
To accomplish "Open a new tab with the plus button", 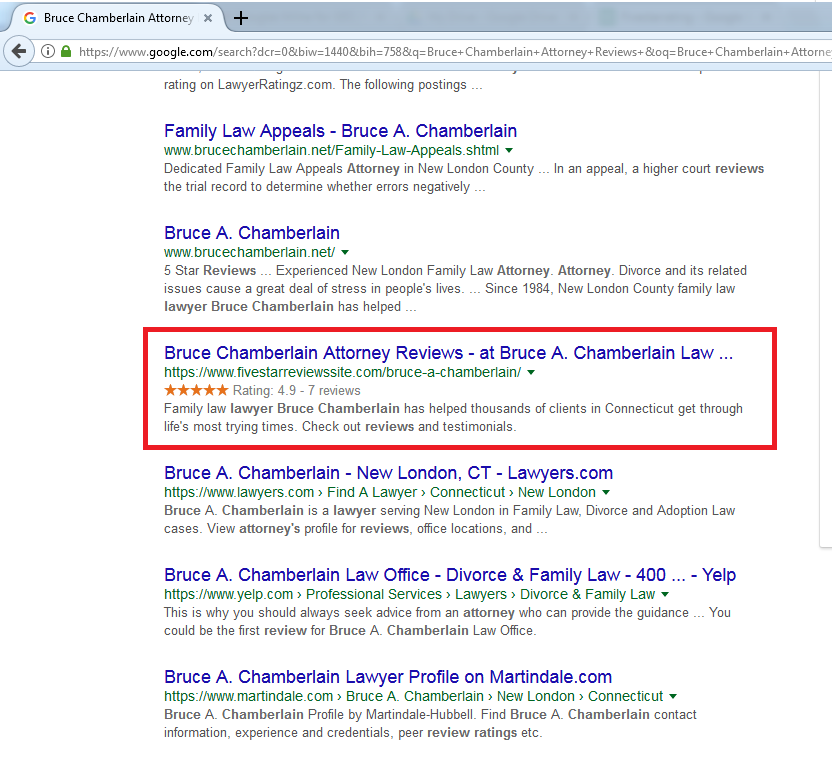I will [241, 18].
